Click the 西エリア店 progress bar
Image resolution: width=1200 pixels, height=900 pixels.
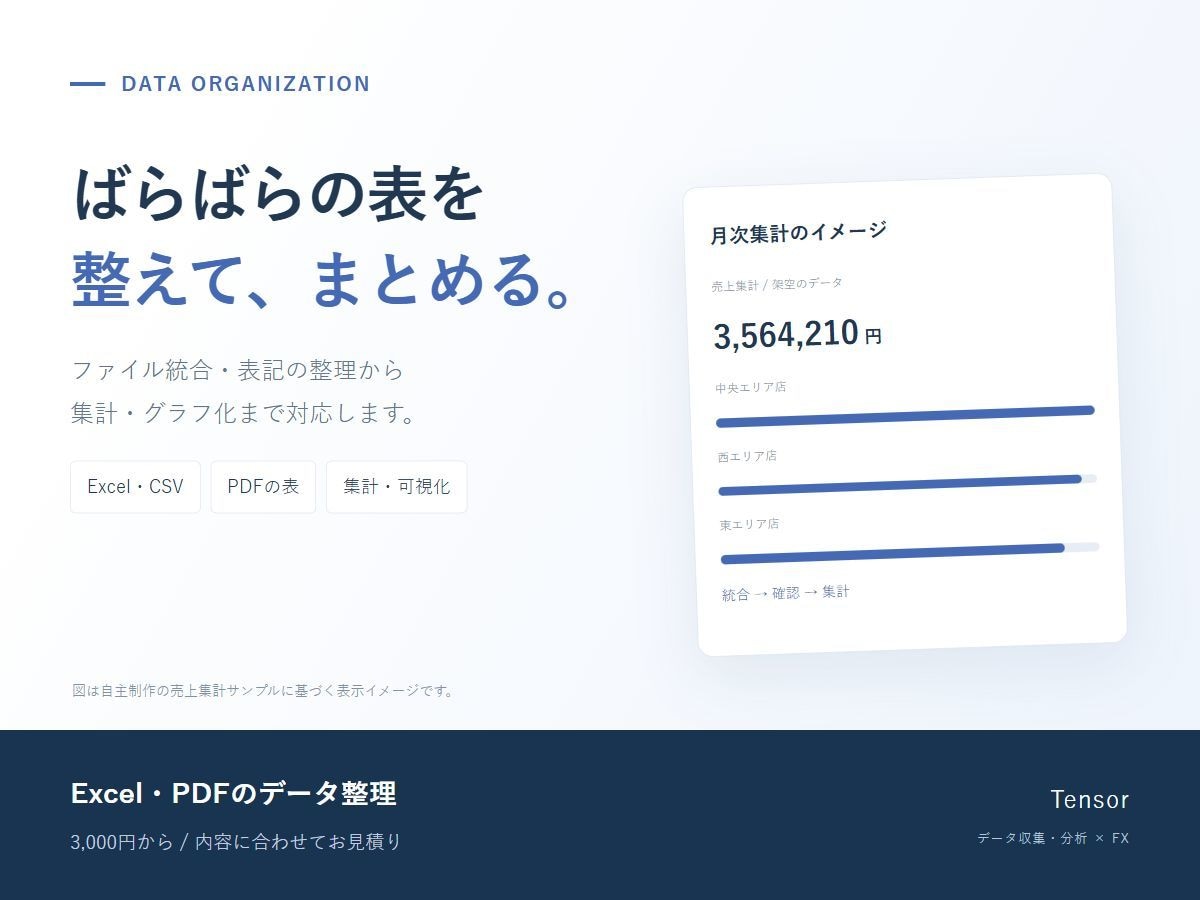908,485
